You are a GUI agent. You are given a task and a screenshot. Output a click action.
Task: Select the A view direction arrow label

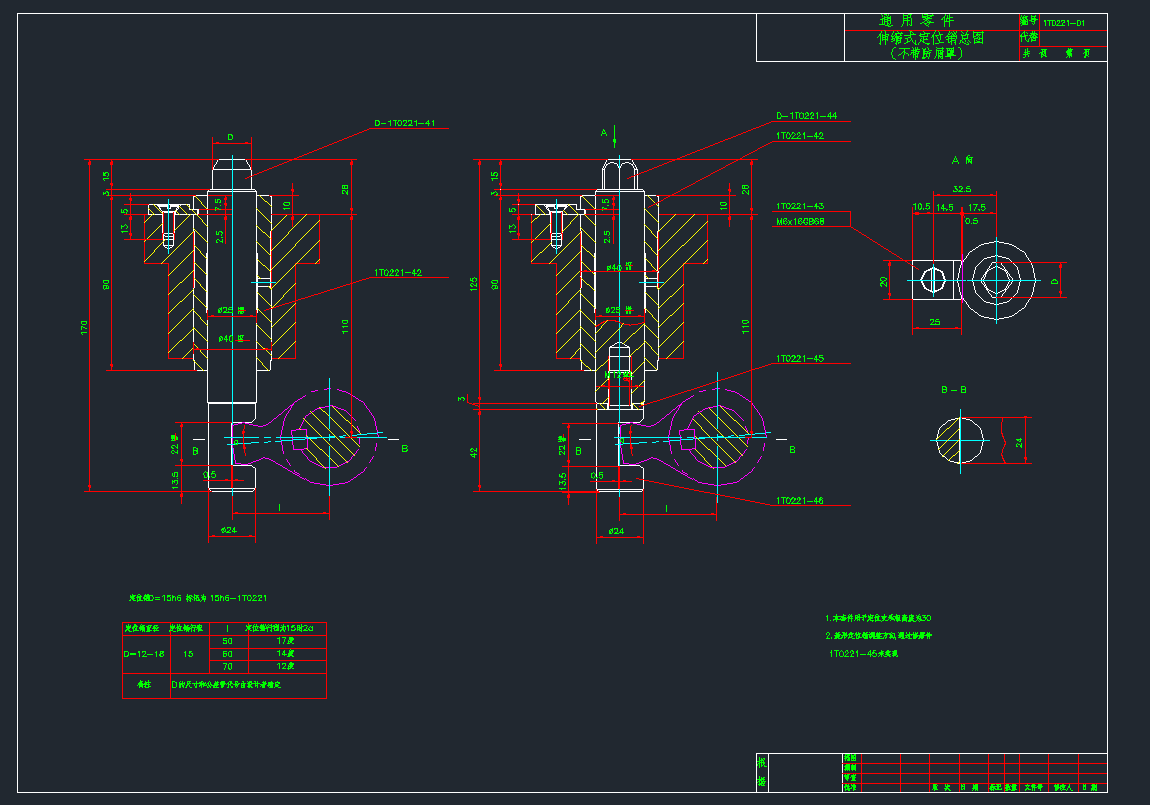[603, 132]
